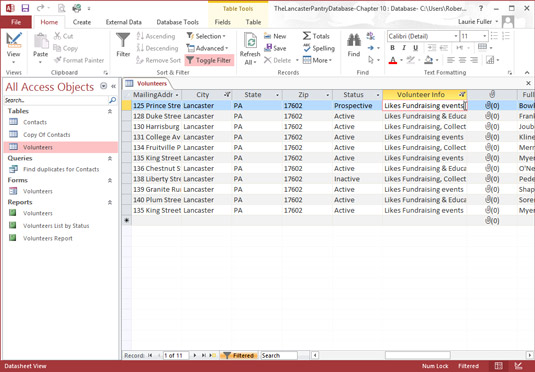The height and width of the screenshot is (372, 535).
Task: Click Delete in the Records group
Action: [278, 60]
